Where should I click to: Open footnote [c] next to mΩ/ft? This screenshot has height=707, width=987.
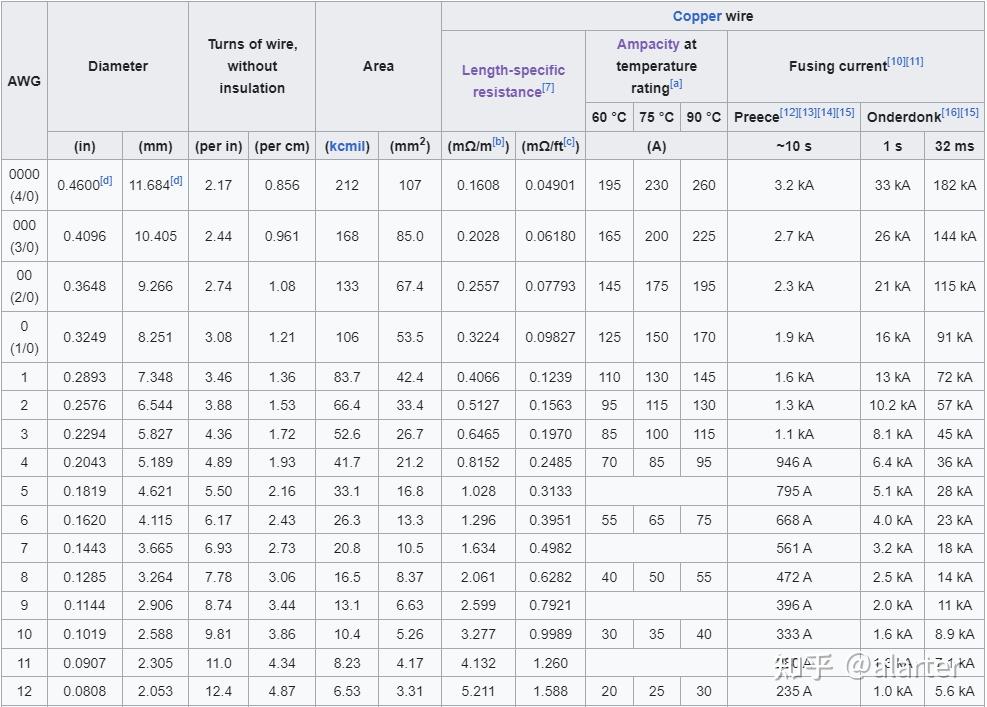pos(569,142)
